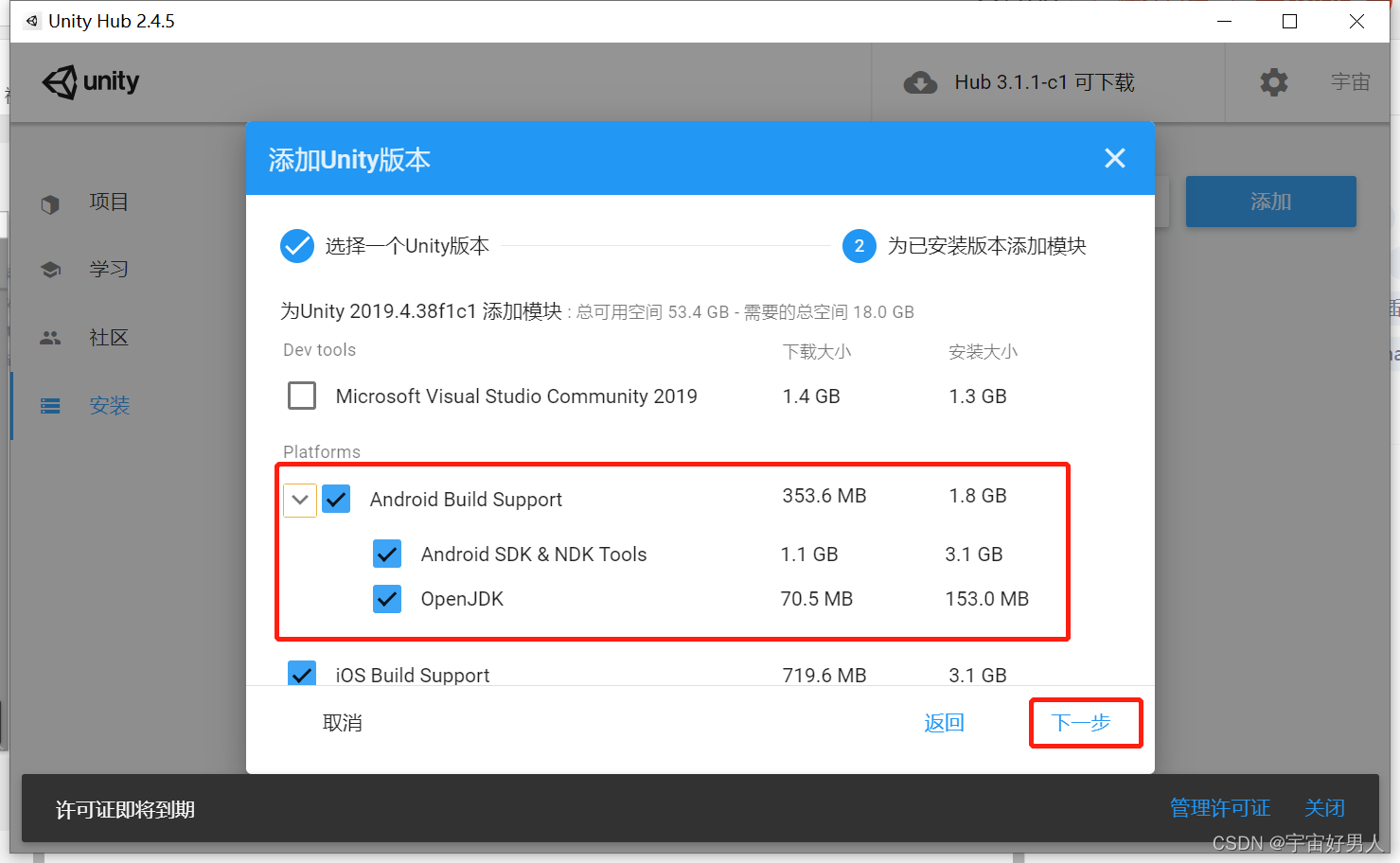Click the blue 添加 button
This screenshot has width=1400, height=863.
point(1270,202)
